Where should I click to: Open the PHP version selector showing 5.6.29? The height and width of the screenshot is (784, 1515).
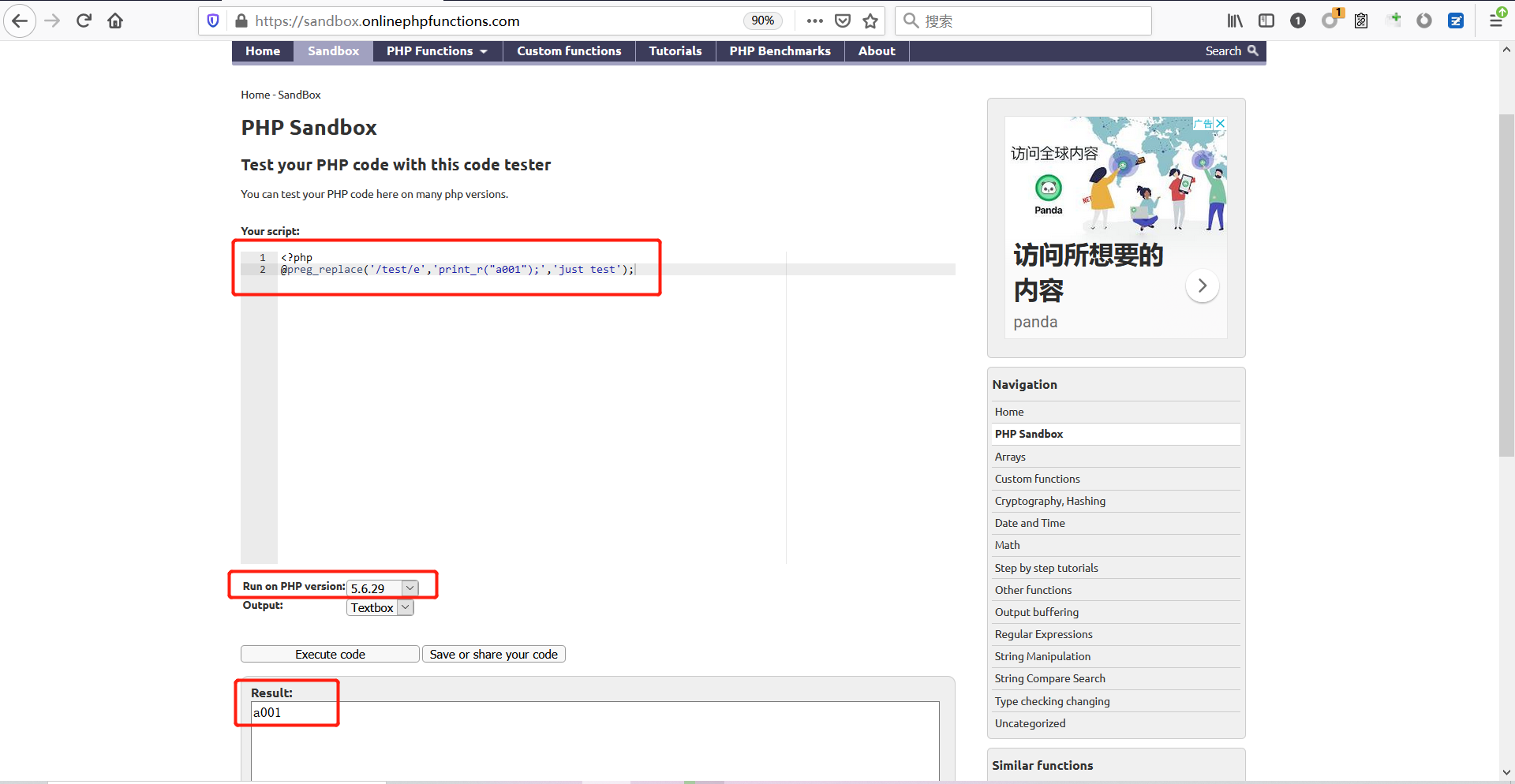pyautogui.click(x=382, y=588)
